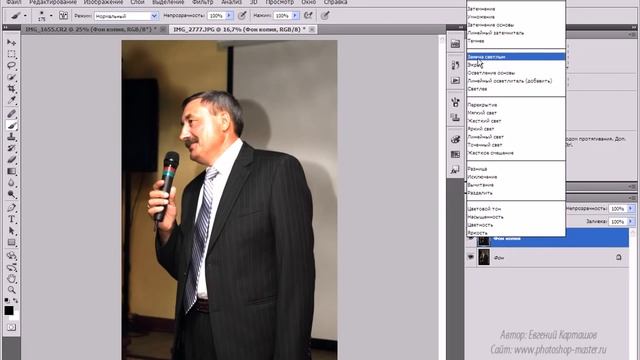Select the Blur tool
This screenshot has width=640, height=360.
[x=11, y=182]
